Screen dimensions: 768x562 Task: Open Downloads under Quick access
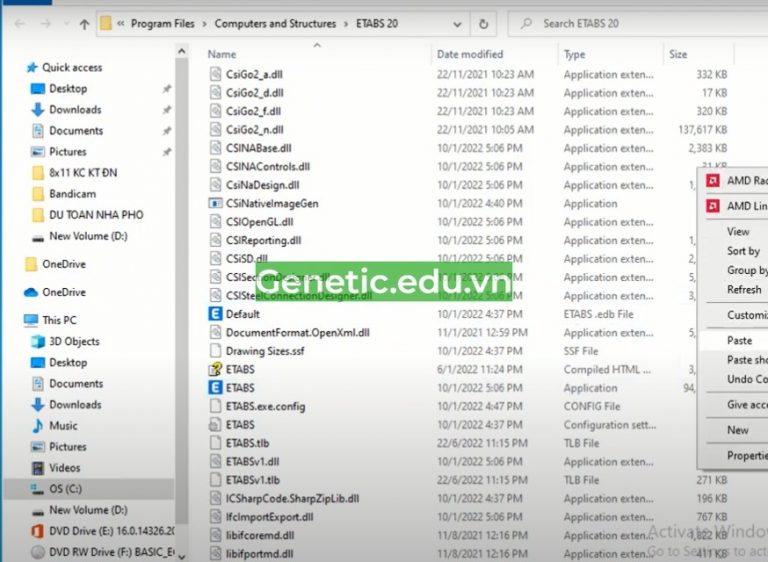click(x=75, y=110)
